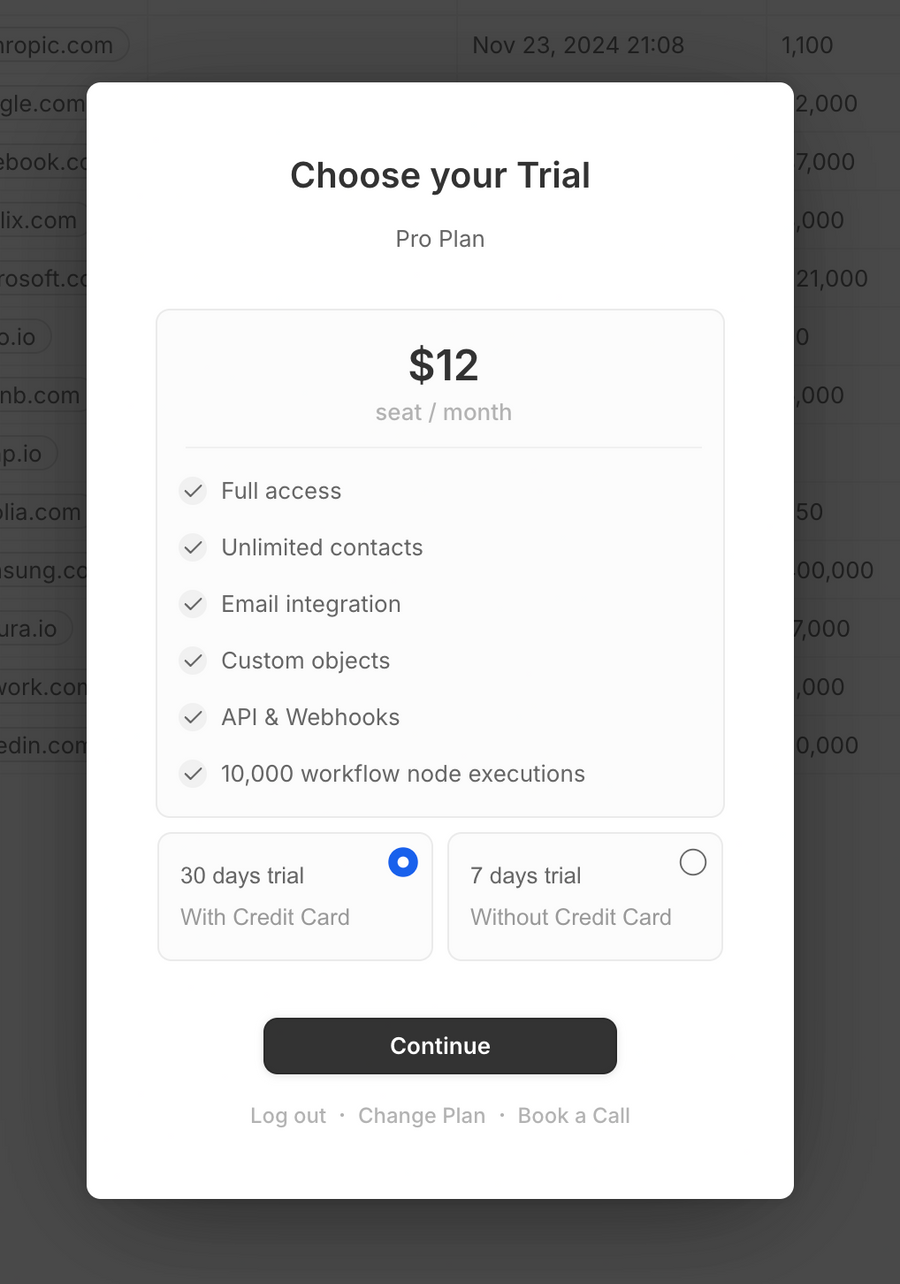Click the checkmark icon beside Full access
Image resolution: width=900 pixels, height=1284 pixels.
192,491
